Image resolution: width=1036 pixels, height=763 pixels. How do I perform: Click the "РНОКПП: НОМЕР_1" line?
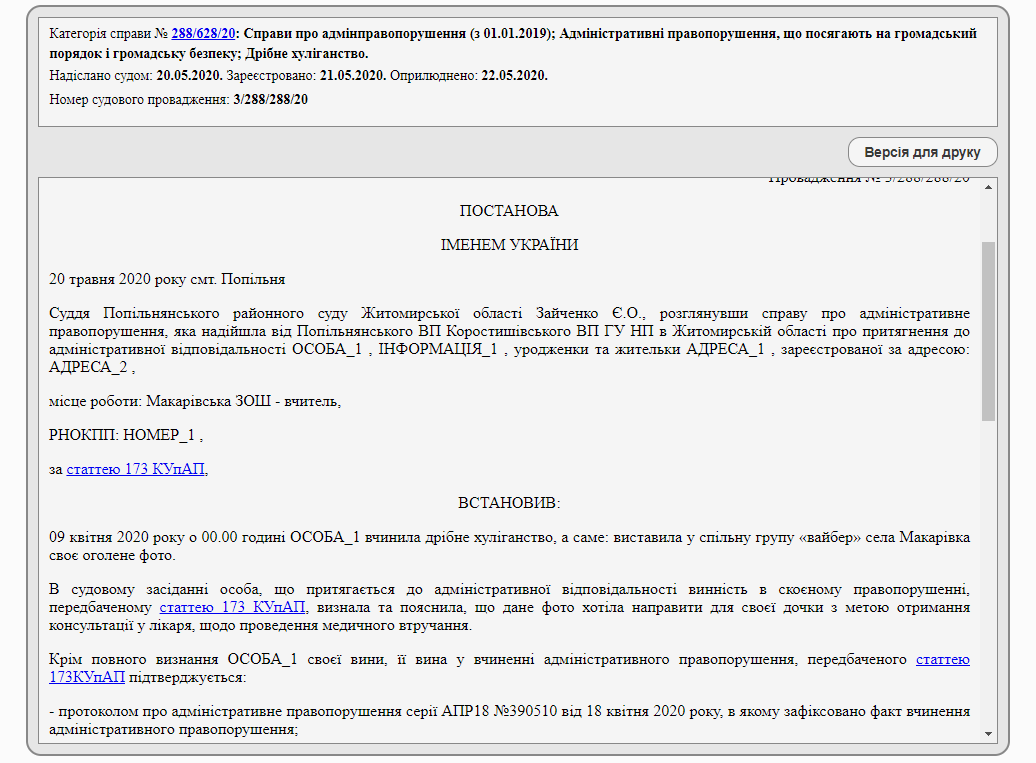(126, 435)
